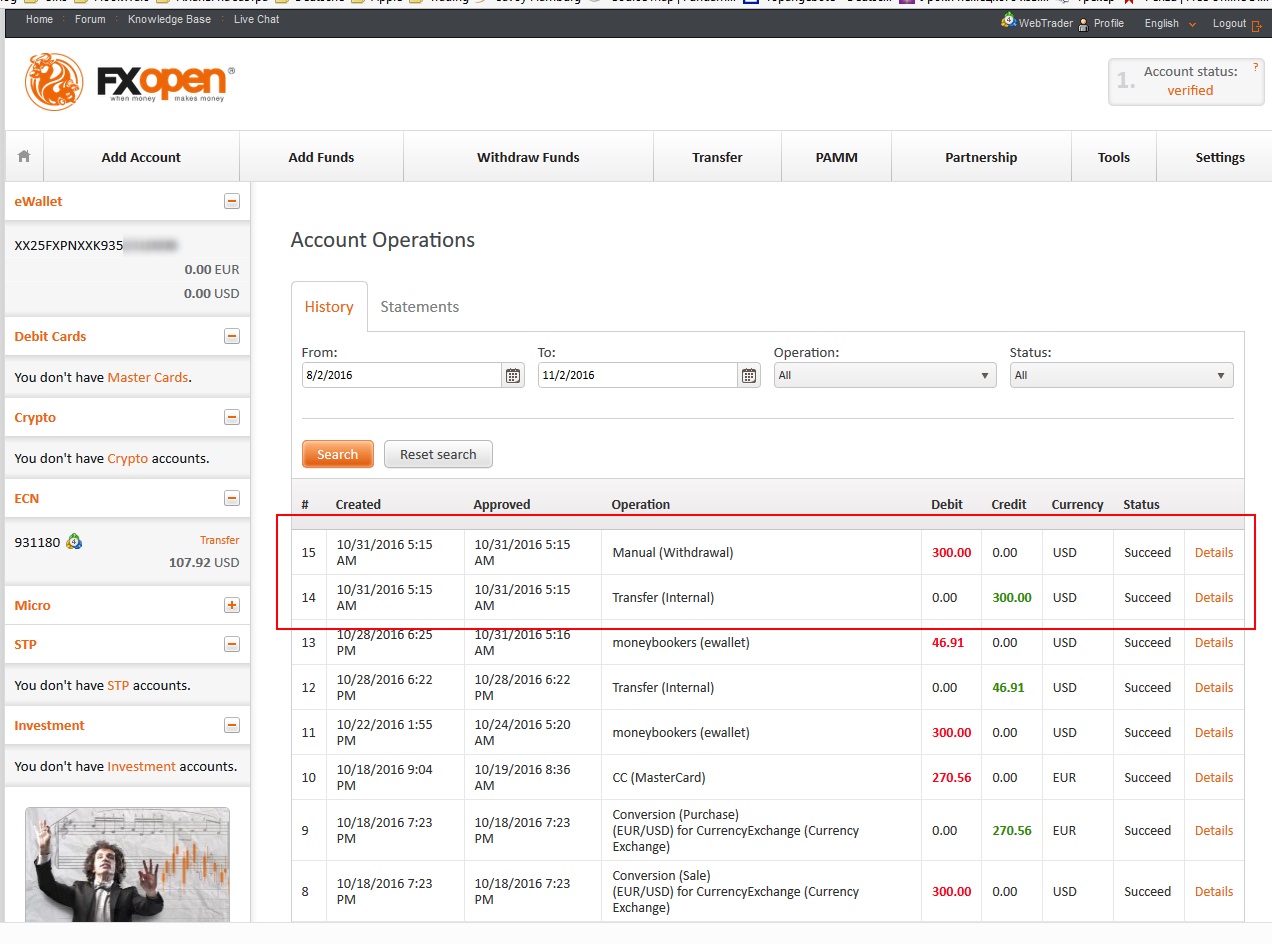Viewport: 1272px width, 944px height.
Task: Open Details for operation 10 CC MasterCard
Action: coord(1214,777)
